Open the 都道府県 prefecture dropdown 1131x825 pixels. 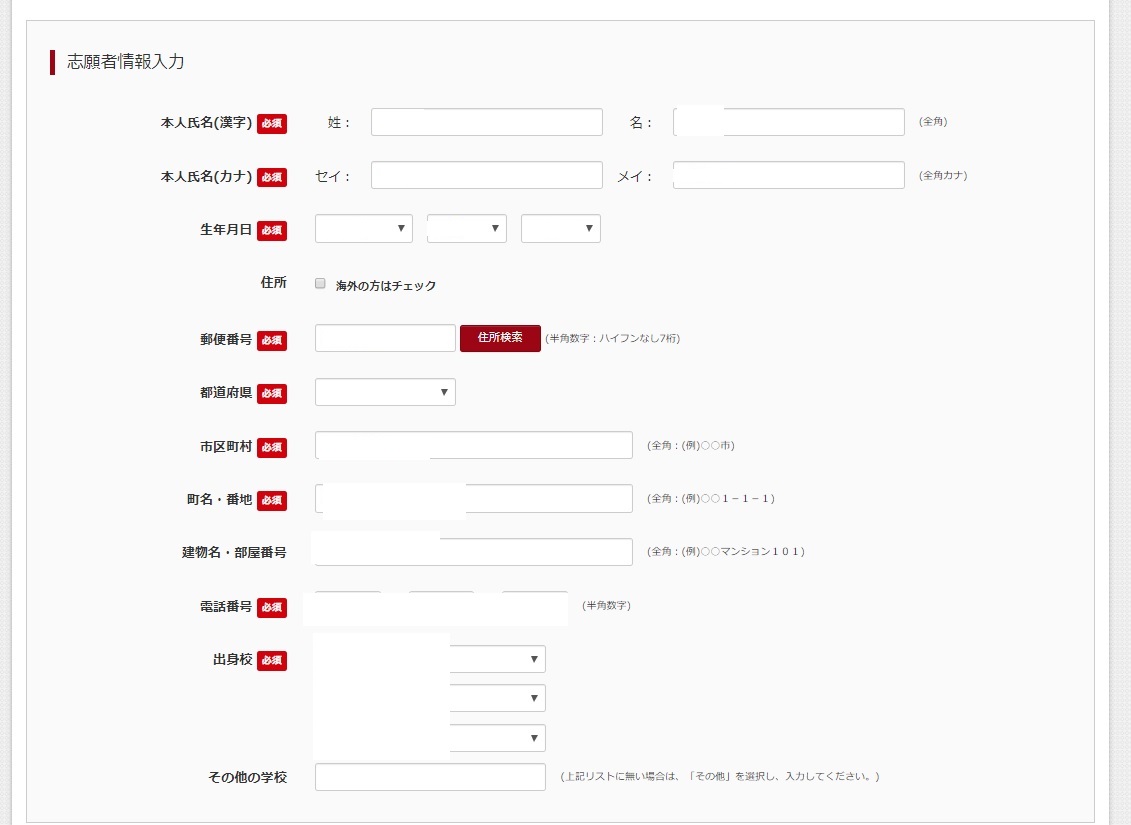coord(385,392)
